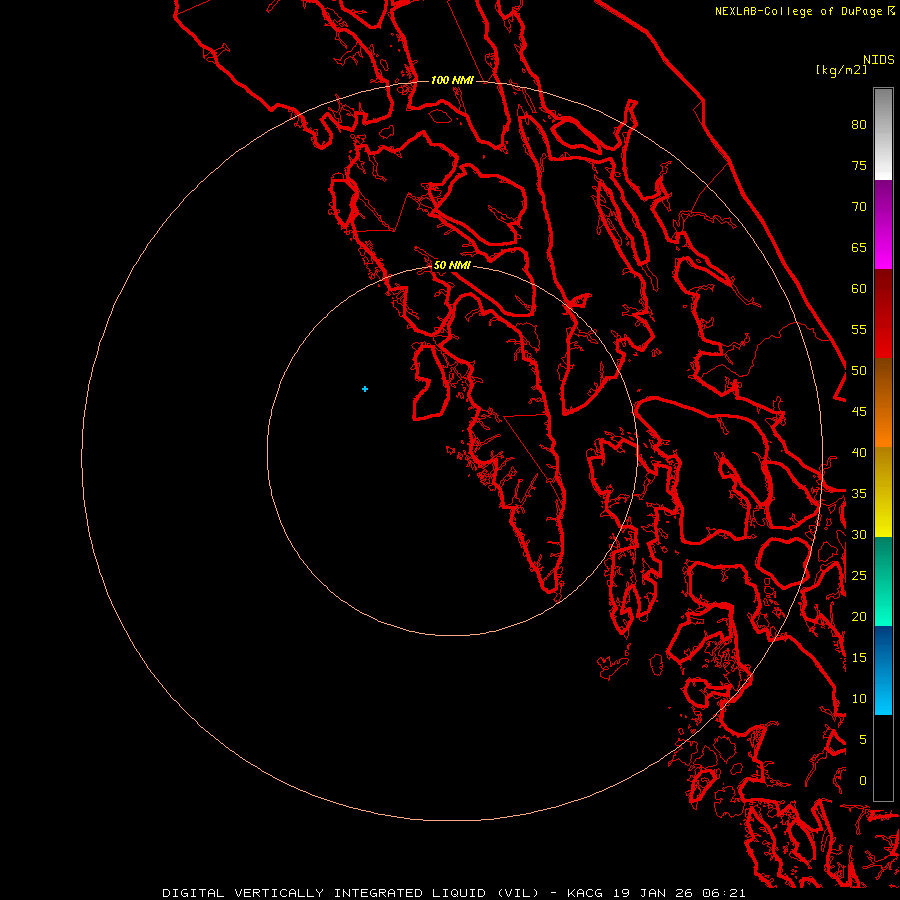This screenshot has height=900, width=900.
Task: Click the 35 value on the color scale
Action: [859, 494]
